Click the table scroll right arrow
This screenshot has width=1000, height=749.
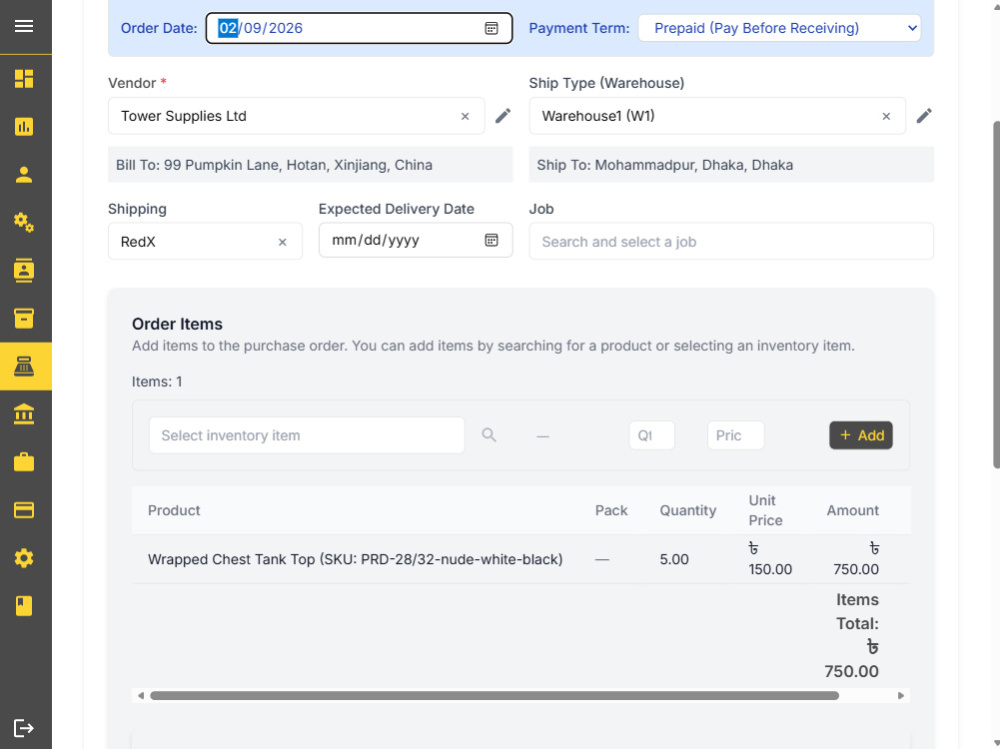(901, 695)
